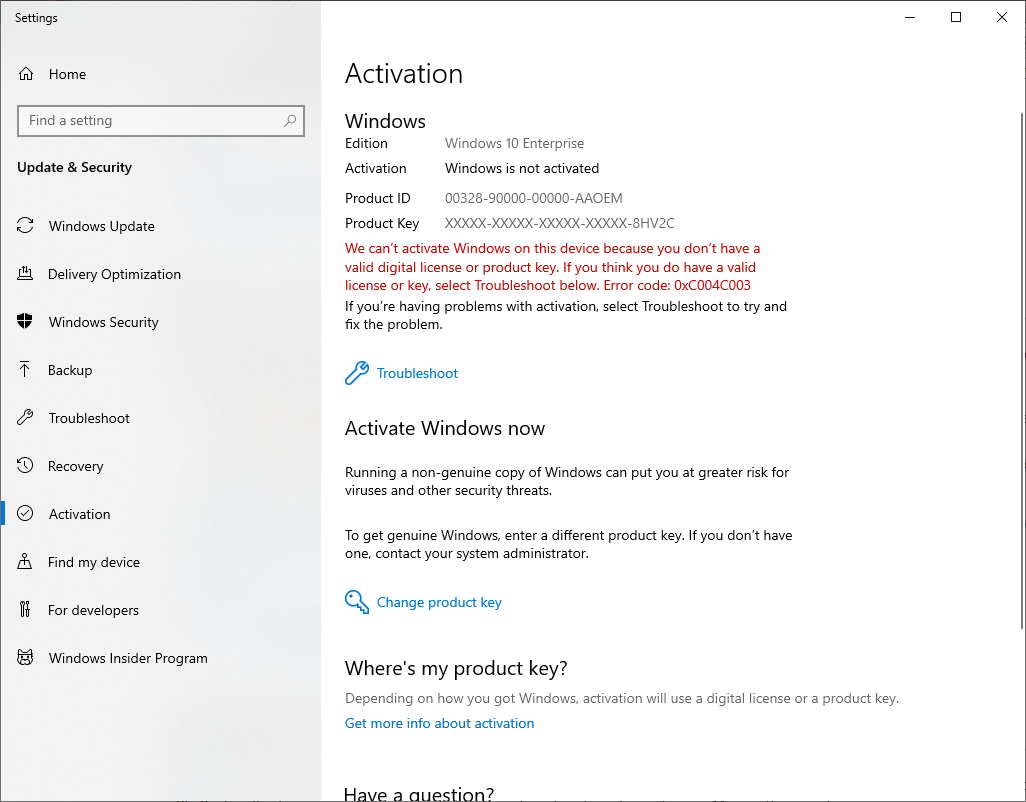Click the Windows Security shield icon
The width and height of the screenshot is (1026, 802).
(x=25, y=321)
